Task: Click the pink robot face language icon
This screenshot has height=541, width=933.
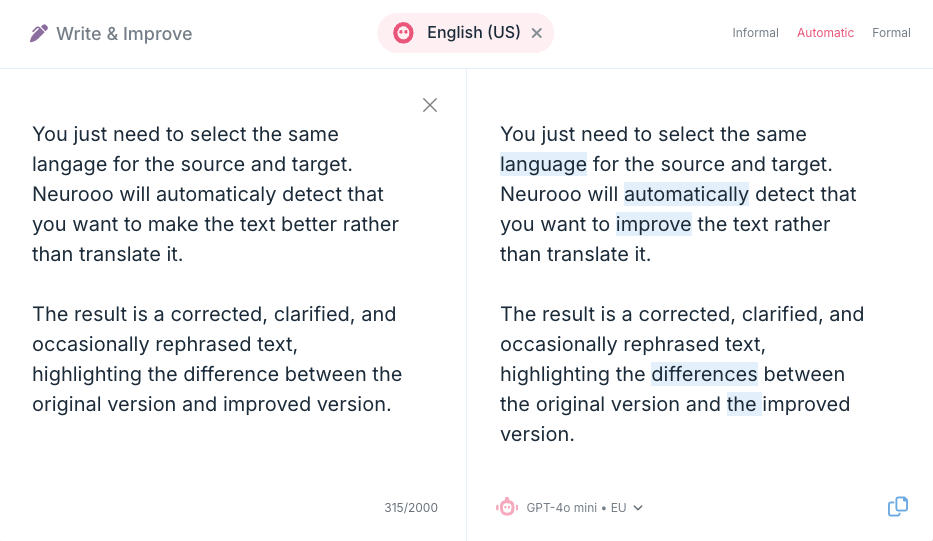Action: click(403, 33)
